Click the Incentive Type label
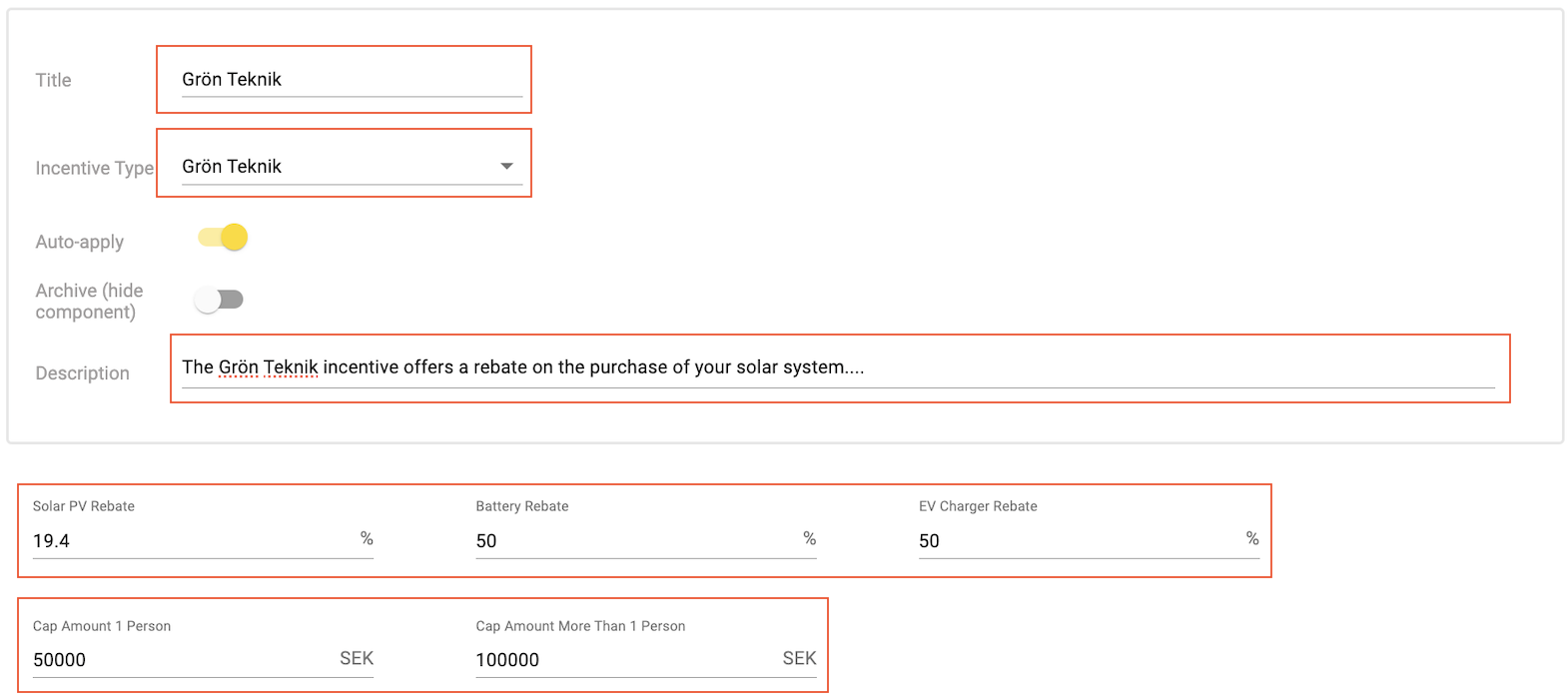Viewport: 1568px width, 699px height. 95,168
